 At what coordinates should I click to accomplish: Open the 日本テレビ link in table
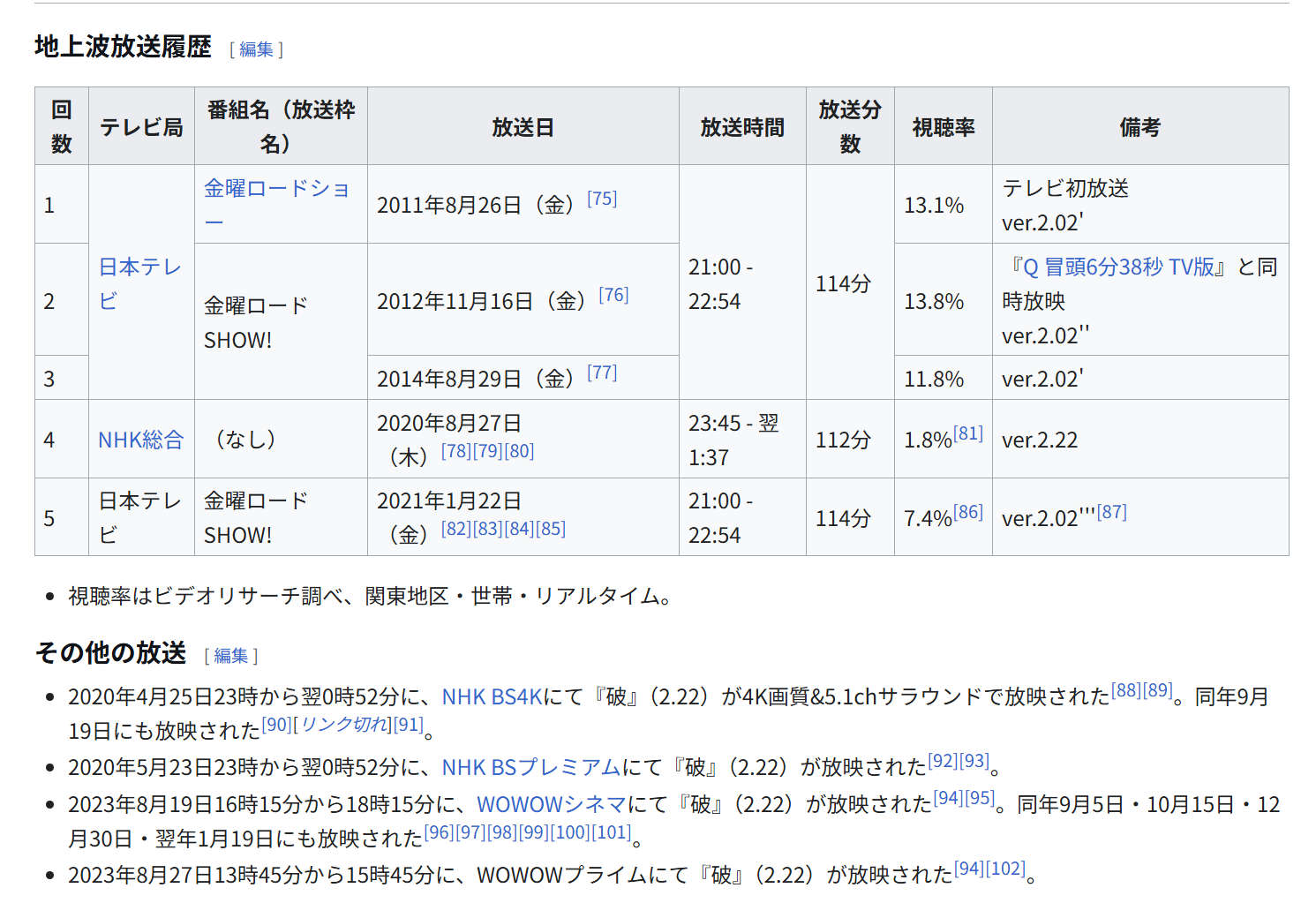139,267
